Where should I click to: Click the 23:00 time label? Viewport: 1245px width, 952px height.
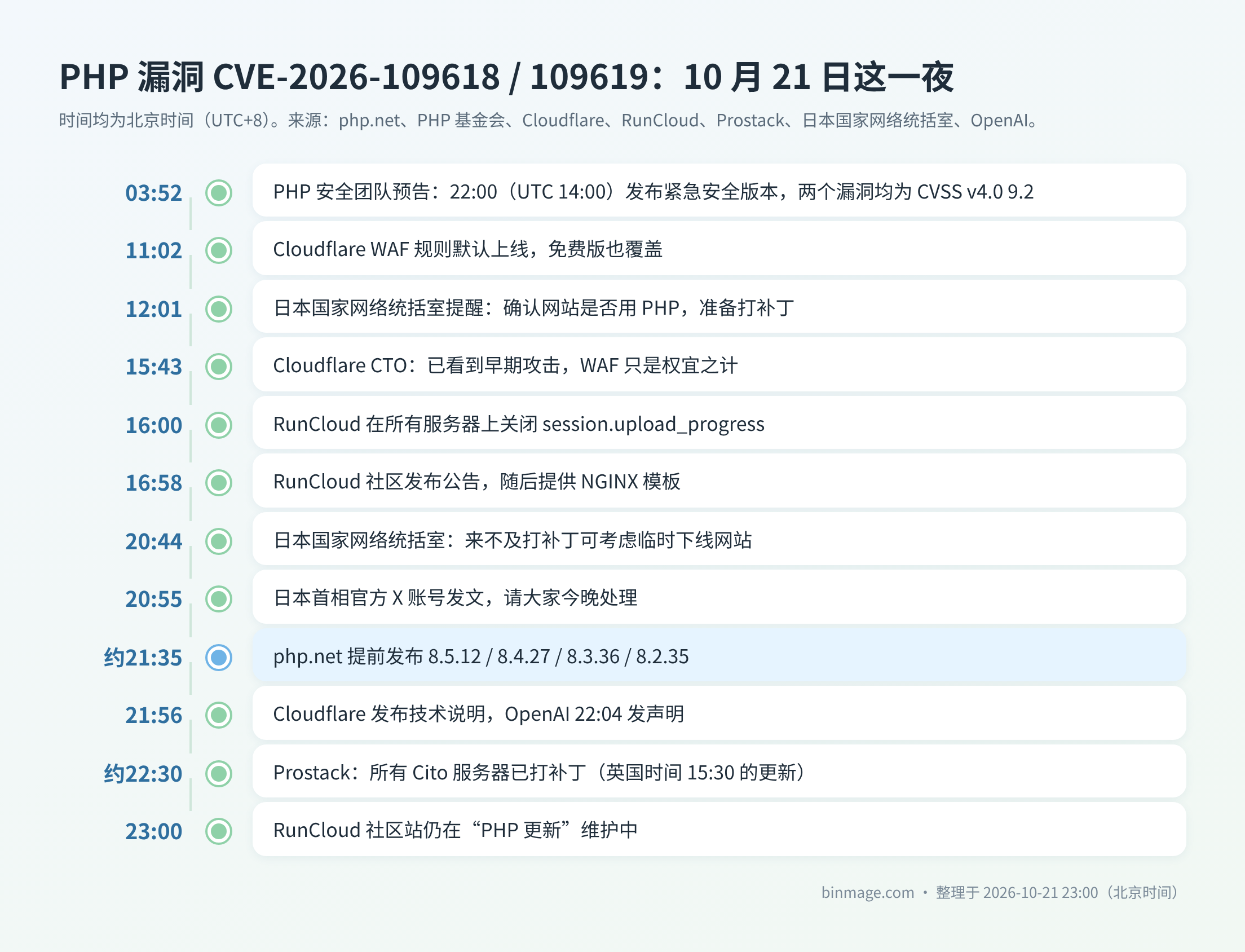(153, 832)
